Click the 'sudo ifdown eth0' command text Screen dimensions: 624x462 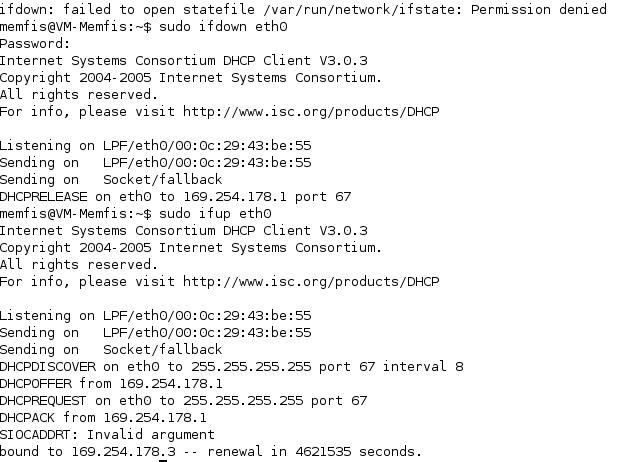click(x=223, y=27)
